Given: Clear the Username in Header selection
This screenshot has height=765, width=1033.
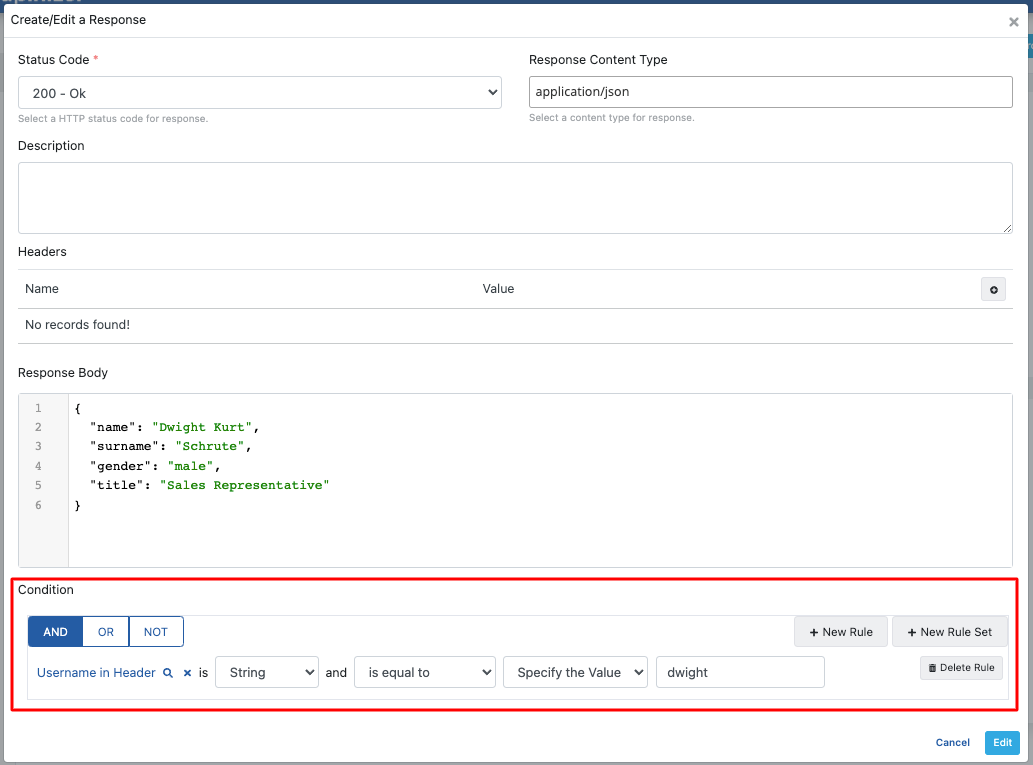Looking at the screenshot, I should (x=187, y=672).
